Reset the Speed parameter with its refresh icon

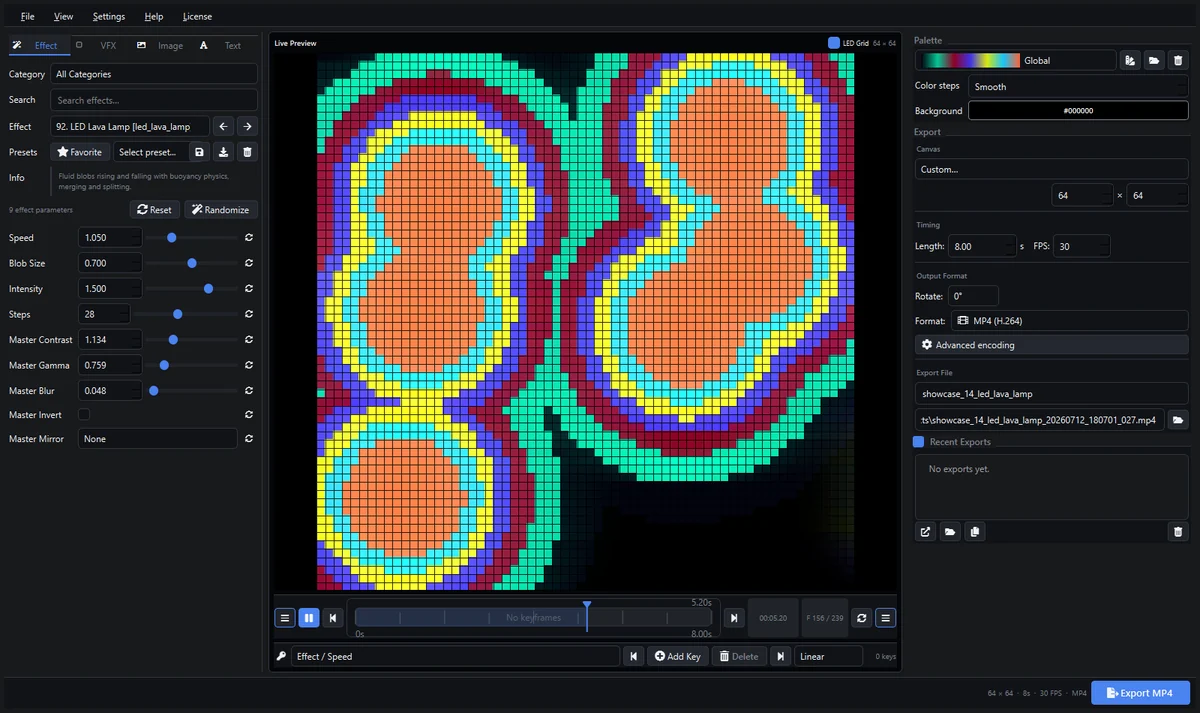pyautogui.click(x=248, y=238)
